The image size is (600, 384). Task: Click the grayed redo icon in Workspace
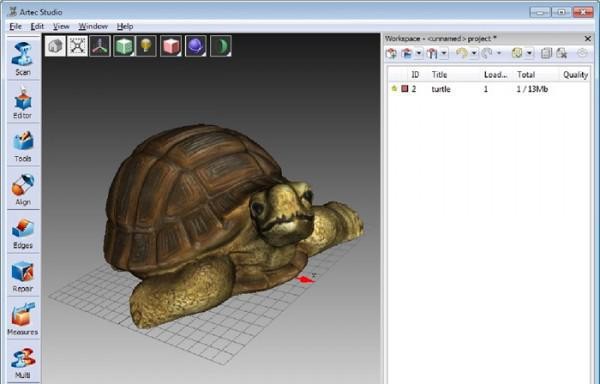pyautogui.click(x=487, y=53)
